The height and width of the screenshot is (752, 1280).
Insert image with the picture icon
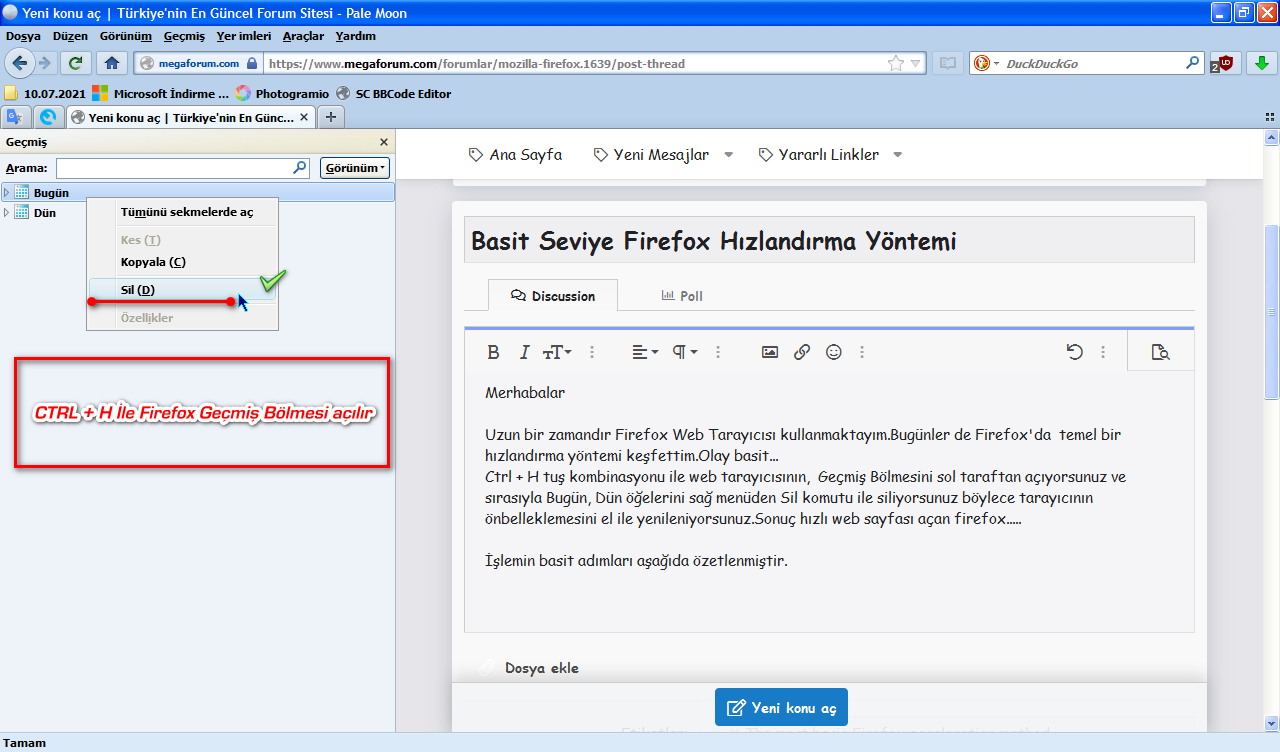(770, 352)
